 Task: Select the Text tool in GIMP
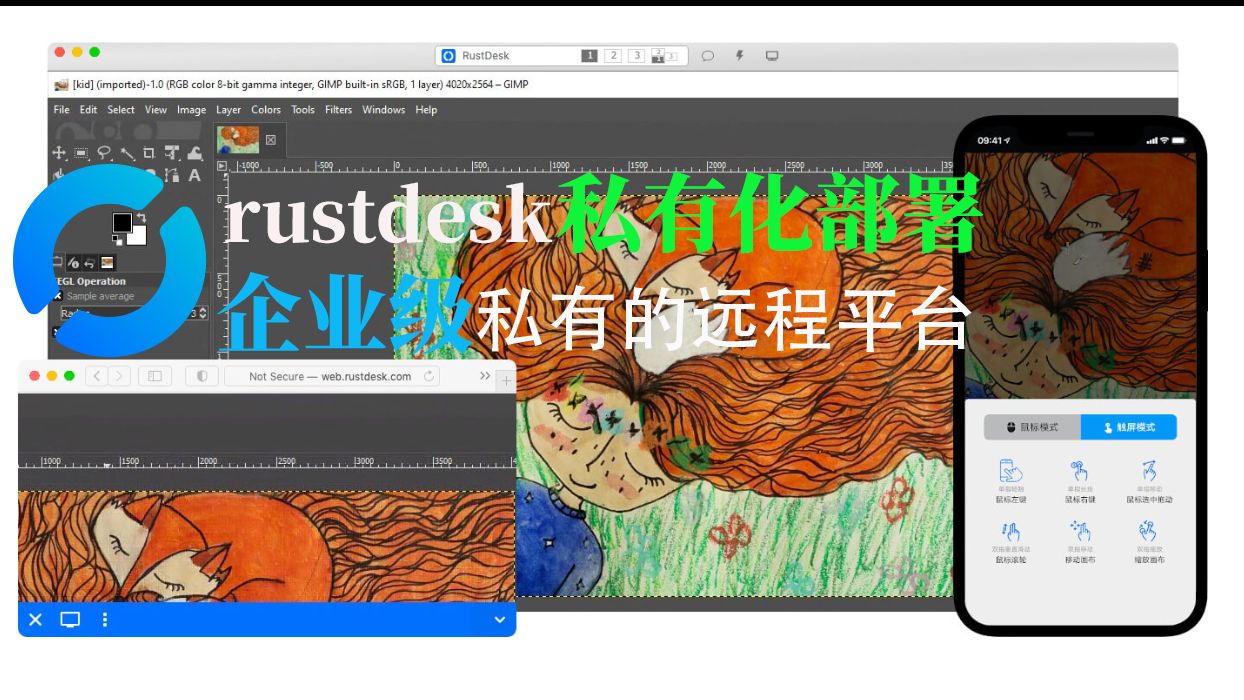[x=195, y=175]
